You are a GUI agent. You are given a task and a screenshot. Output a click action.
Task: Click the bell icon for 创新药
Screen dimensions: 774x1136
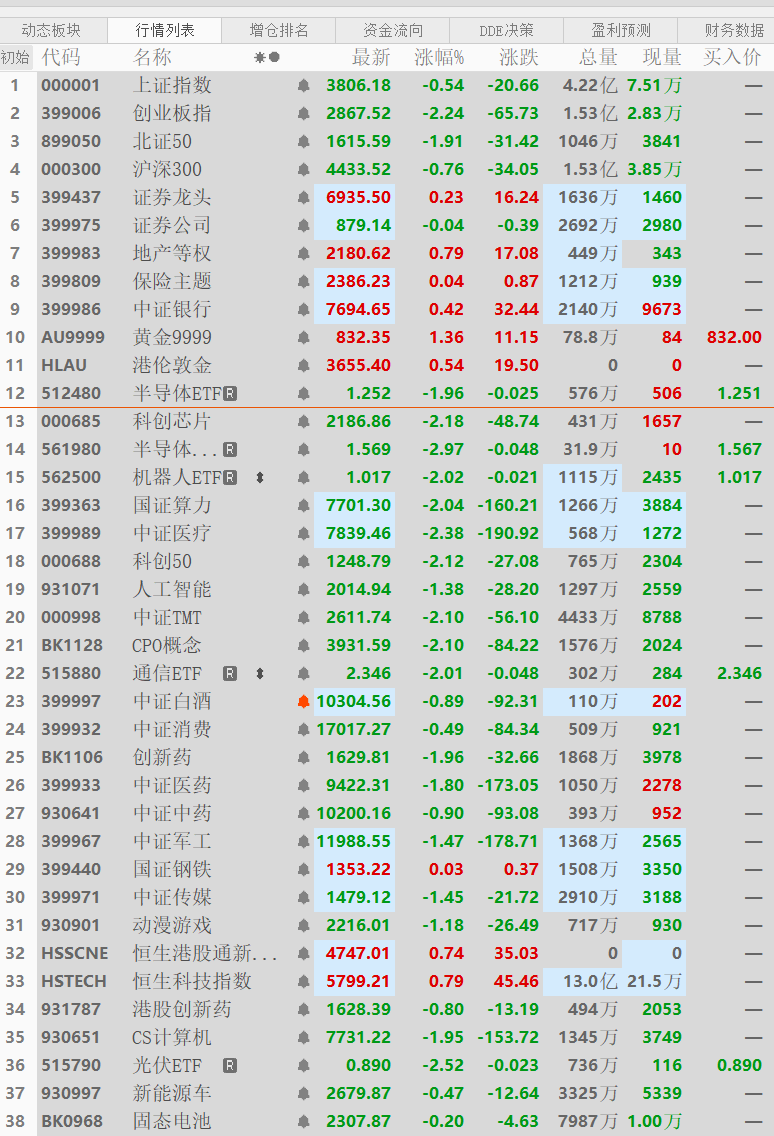[304, 758]
